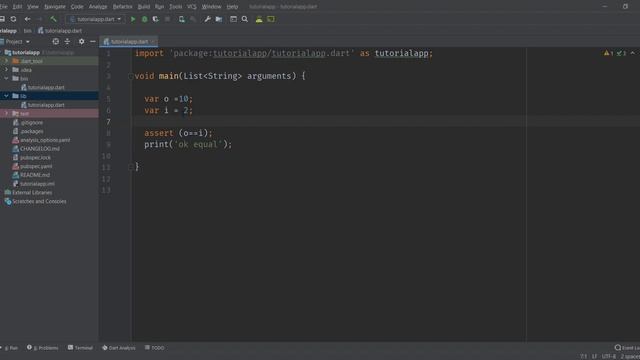Expand the .dart_tool folder
Viewport: 640px width, 360px height.
point(6,61)
